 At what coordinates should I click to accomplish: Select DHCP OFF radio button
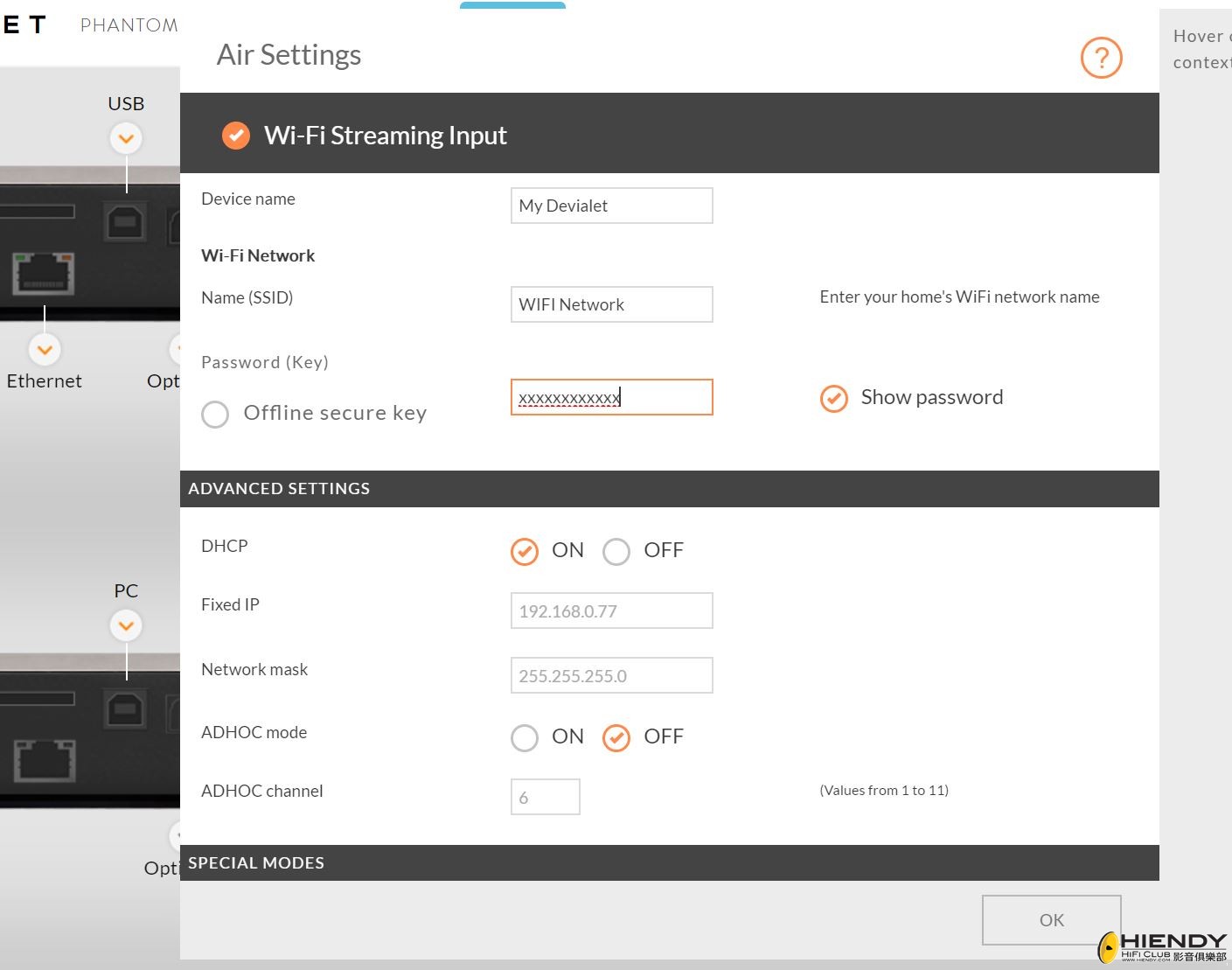[616, 551]
